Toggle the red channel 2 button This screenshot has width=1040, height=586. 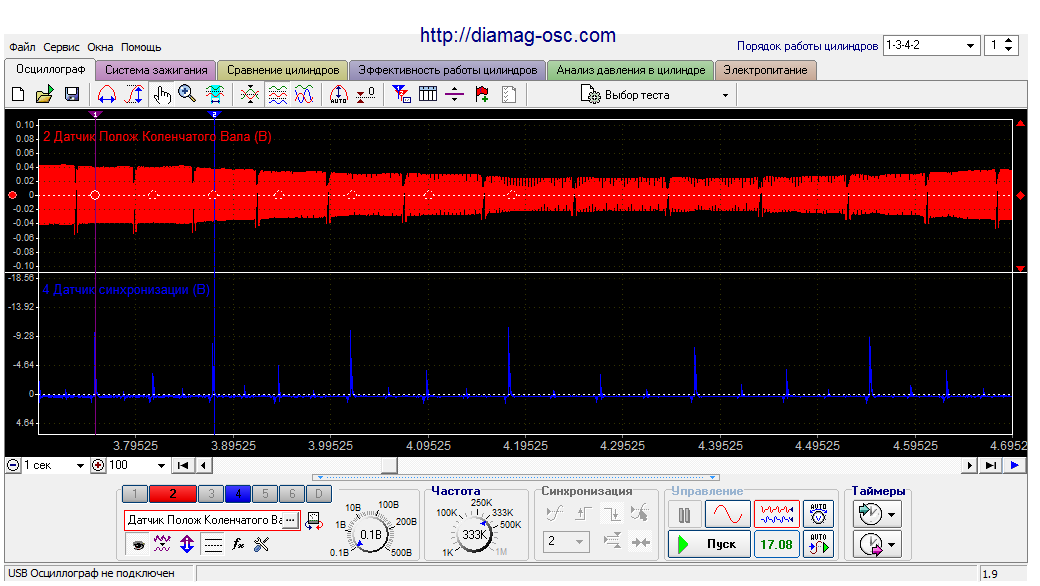pyautogui.click(x=172, y=494)
